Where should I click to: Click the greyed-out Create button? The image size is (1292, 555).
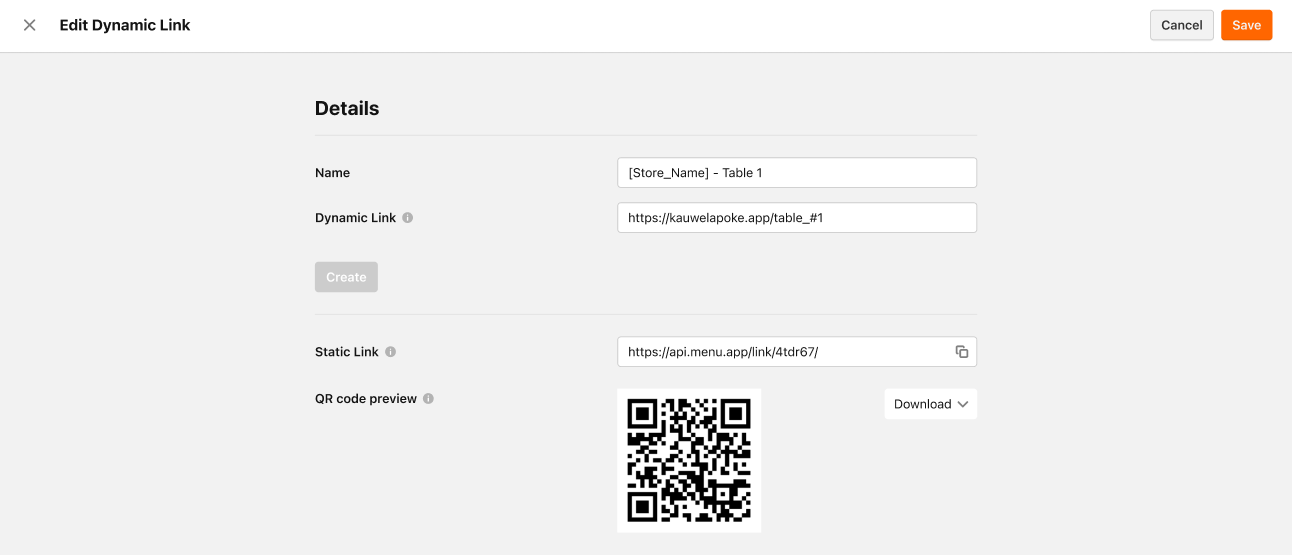[346, 277]
